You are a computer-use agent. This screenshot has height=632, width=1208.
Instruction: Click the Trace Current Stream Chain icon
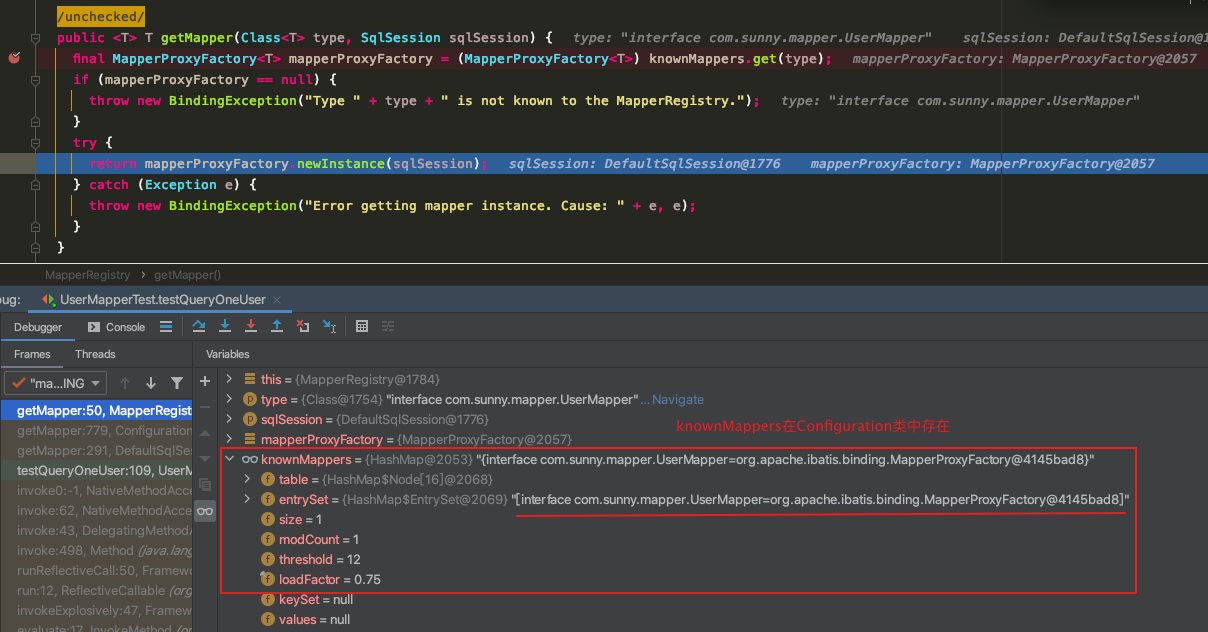(388, 326)
